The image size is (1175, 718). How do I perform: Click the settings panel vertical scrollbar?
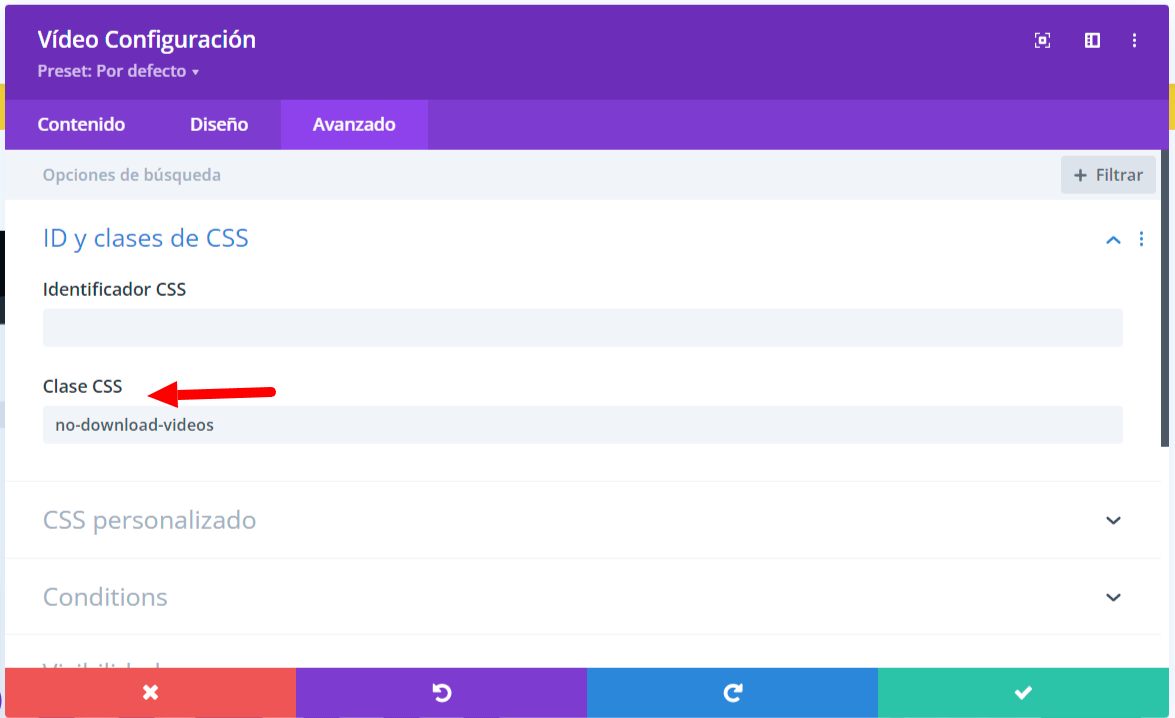click(x=1165, y=298)
